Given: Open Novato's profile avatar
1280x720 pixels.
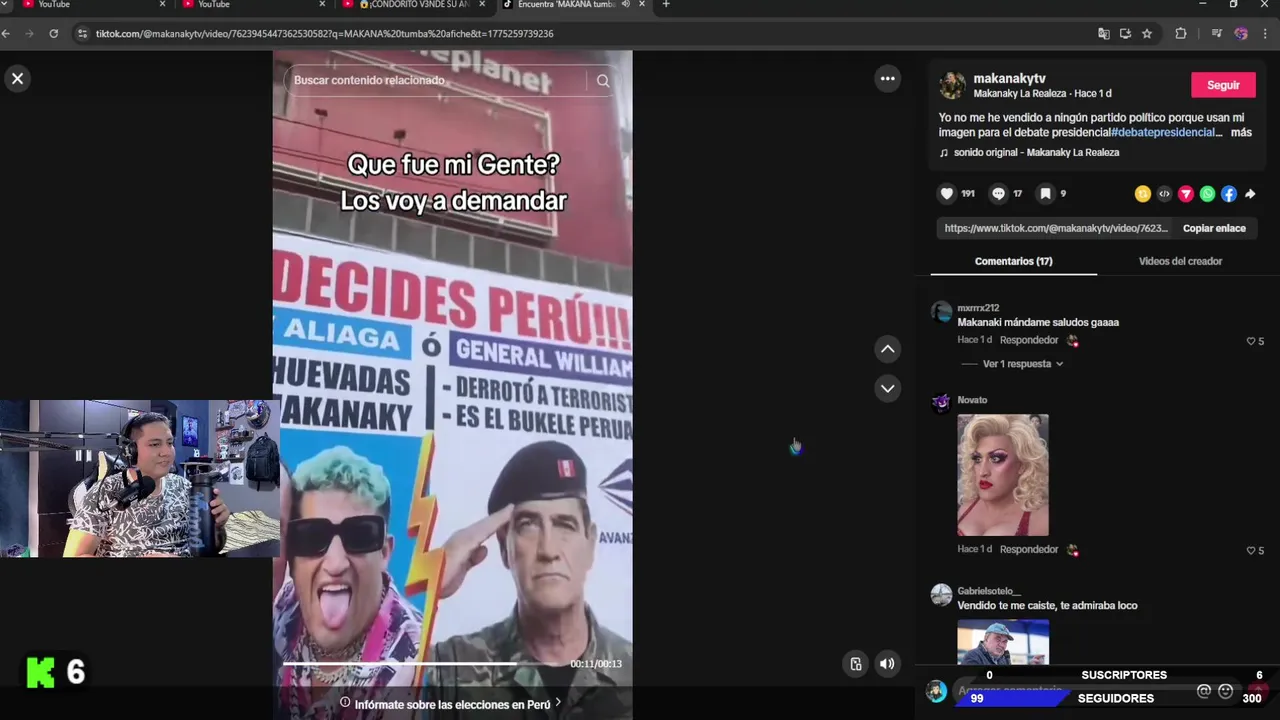Looking at the screenshot, I should (941, 403).
